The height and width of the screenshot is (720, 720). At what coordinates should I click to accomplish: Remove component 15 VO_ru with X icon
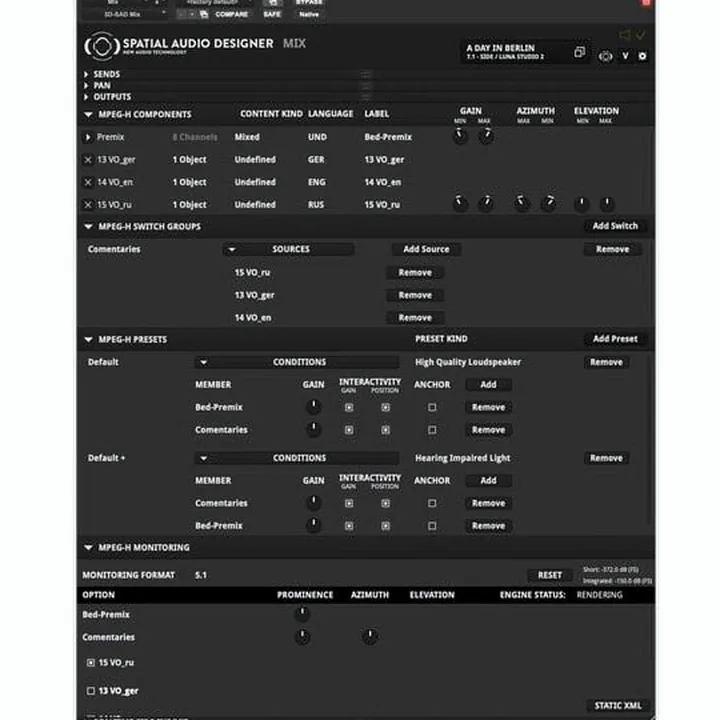click(x=88, y=205)
